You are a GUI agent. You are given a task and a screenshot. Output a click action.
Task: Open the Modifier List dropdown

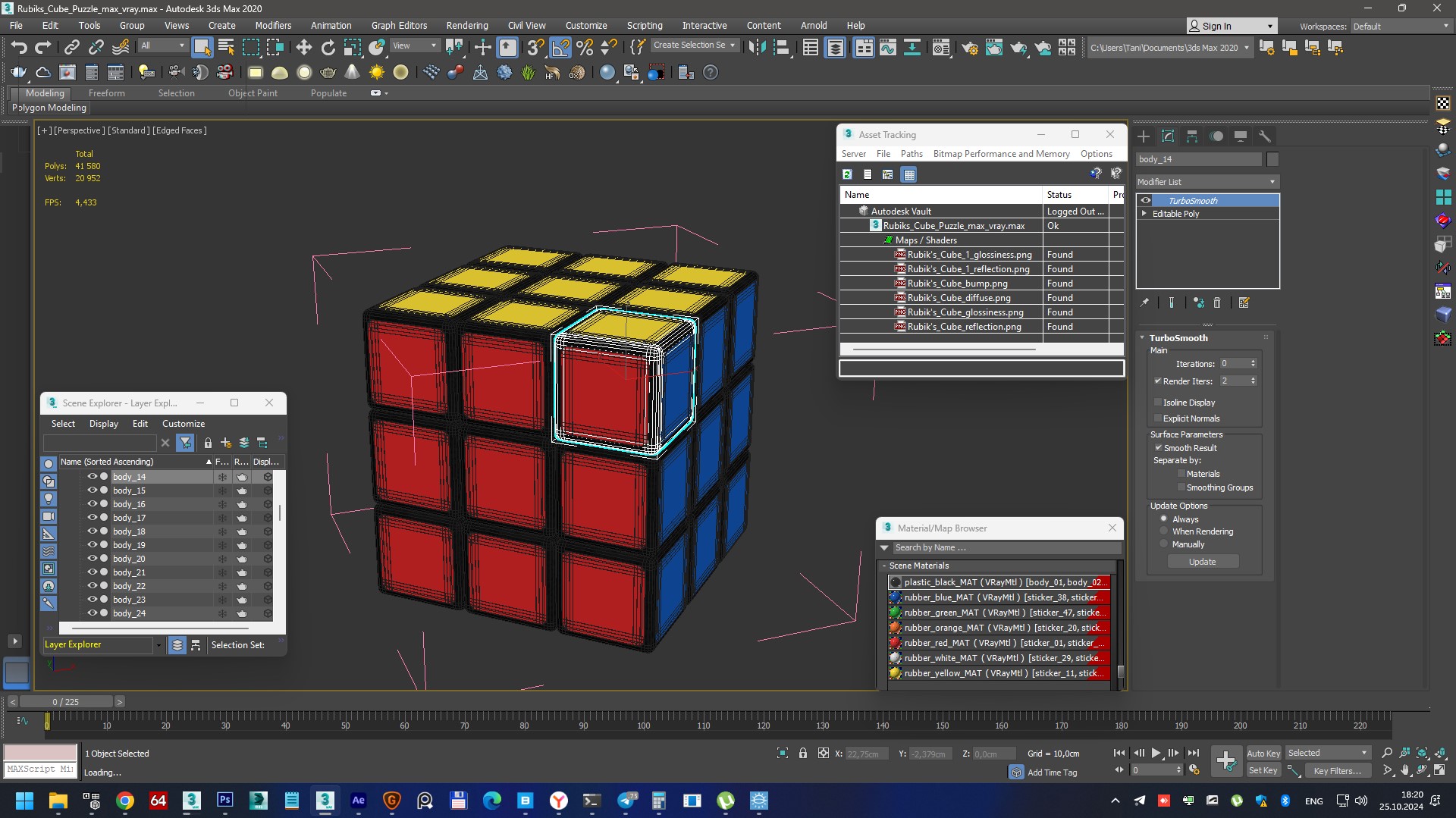coord(1207,182)
